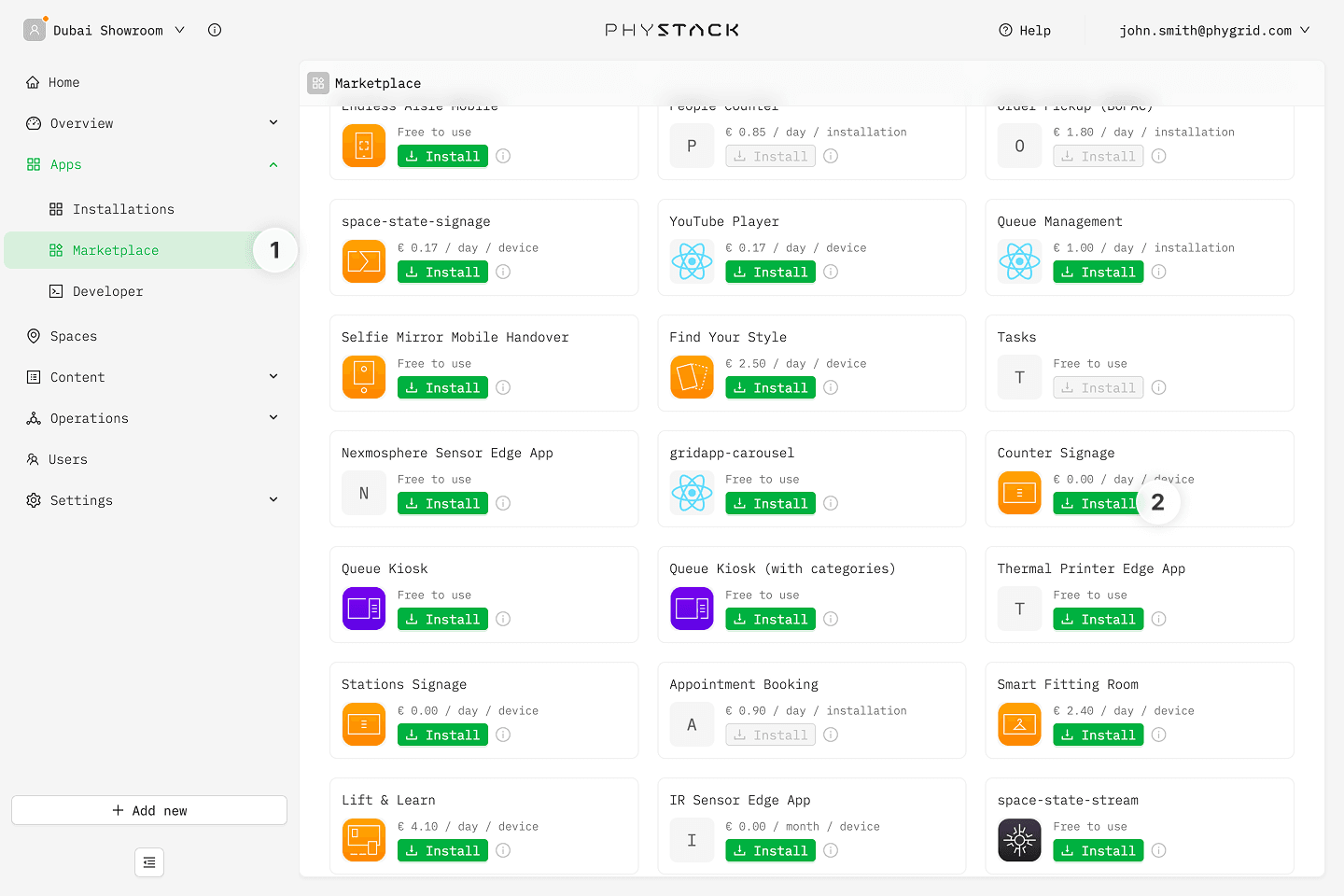Click the Add new button
1344x896 pixels.
click(149, 810)
